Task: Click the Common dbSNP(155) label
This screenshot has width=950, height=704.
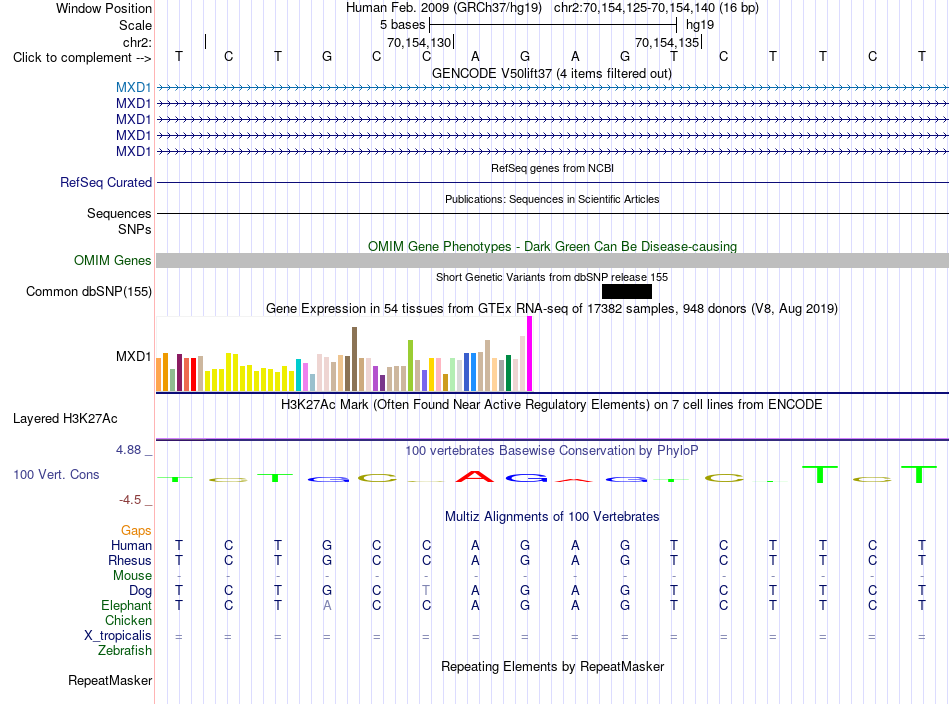Action: point(89,291)
